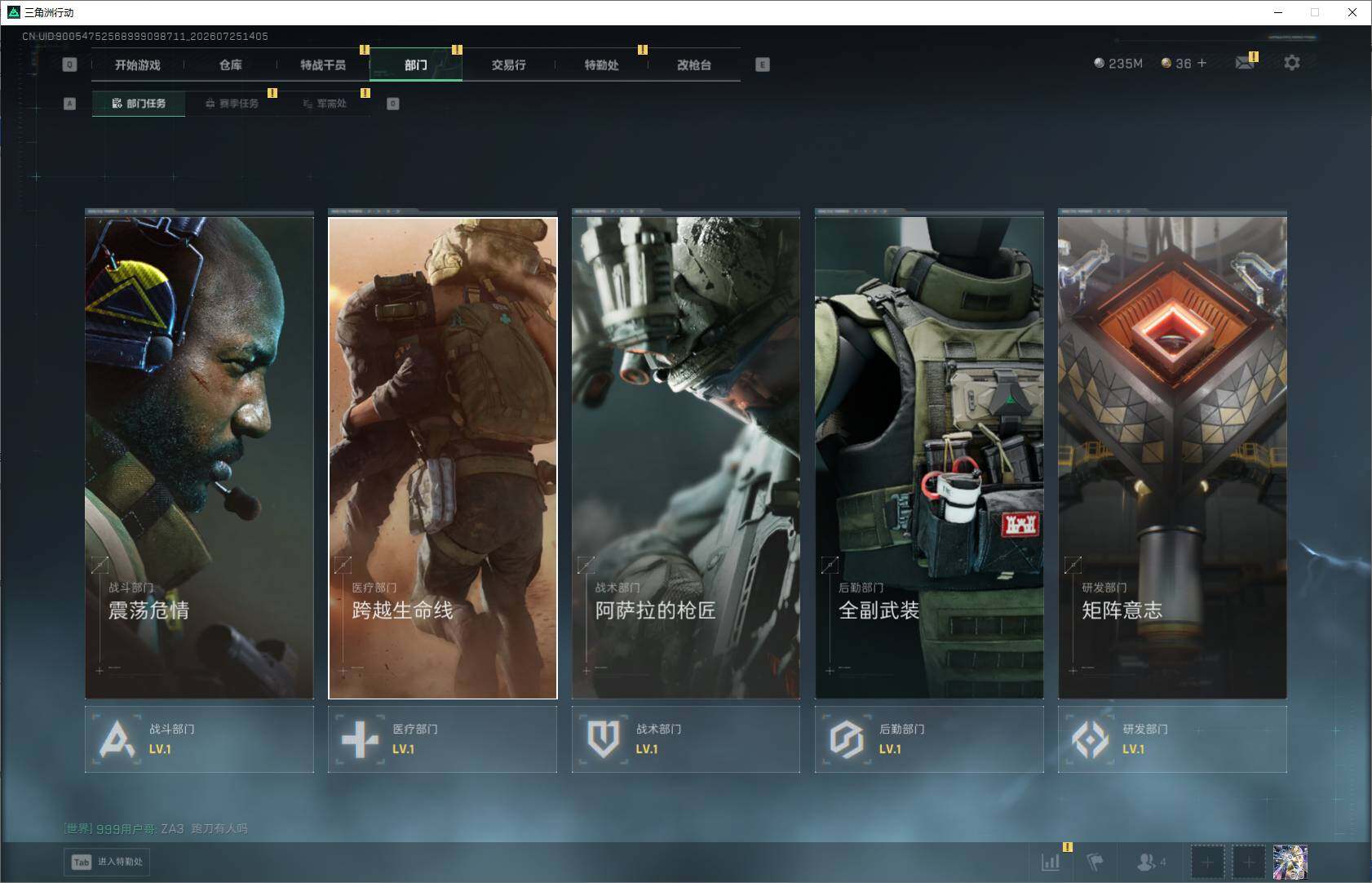
Task: Select the 矩阵意志 research card
Action: pos(1172,455)
